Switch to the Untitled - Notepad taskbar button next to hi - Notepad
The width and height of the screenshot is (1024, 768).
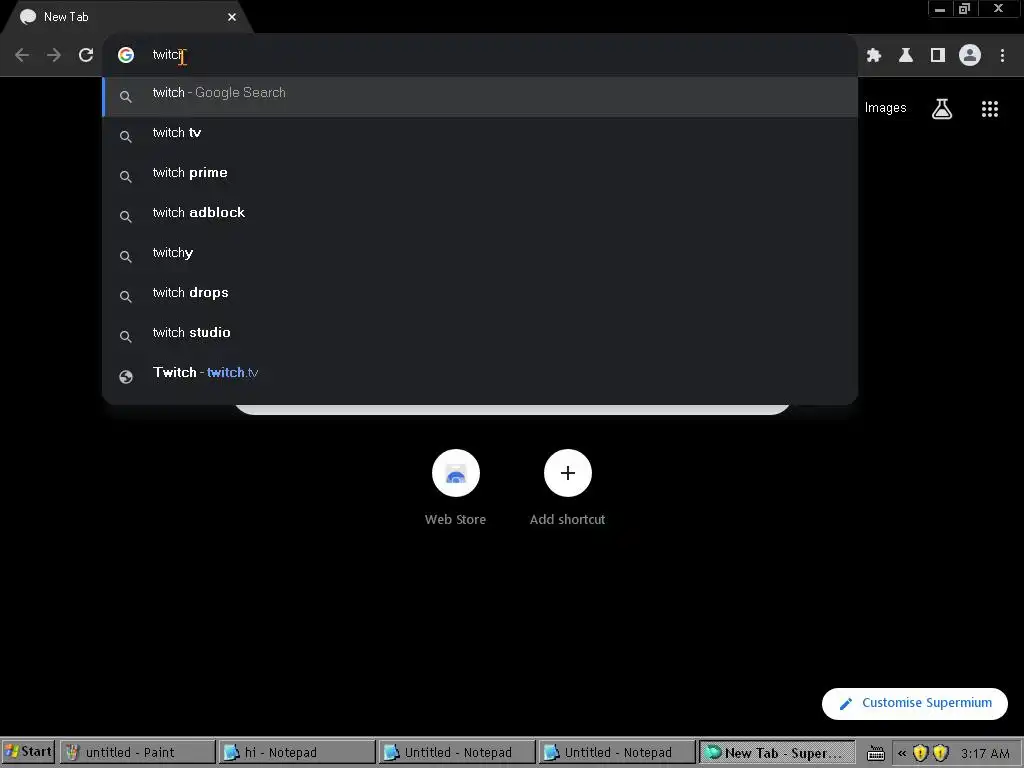click(x=457, y=752)
